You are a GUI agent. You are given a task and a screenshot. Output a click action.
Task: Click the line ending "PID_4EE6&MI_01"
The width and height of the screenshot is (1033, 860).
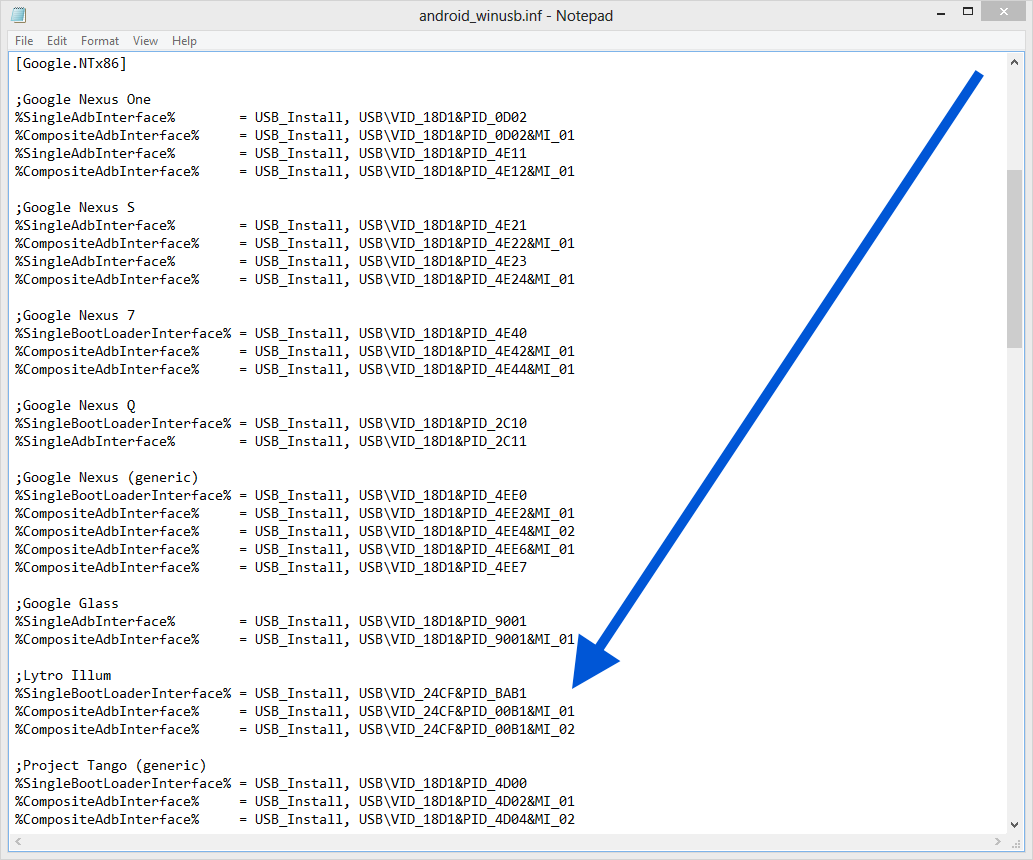tap(294, 550)
